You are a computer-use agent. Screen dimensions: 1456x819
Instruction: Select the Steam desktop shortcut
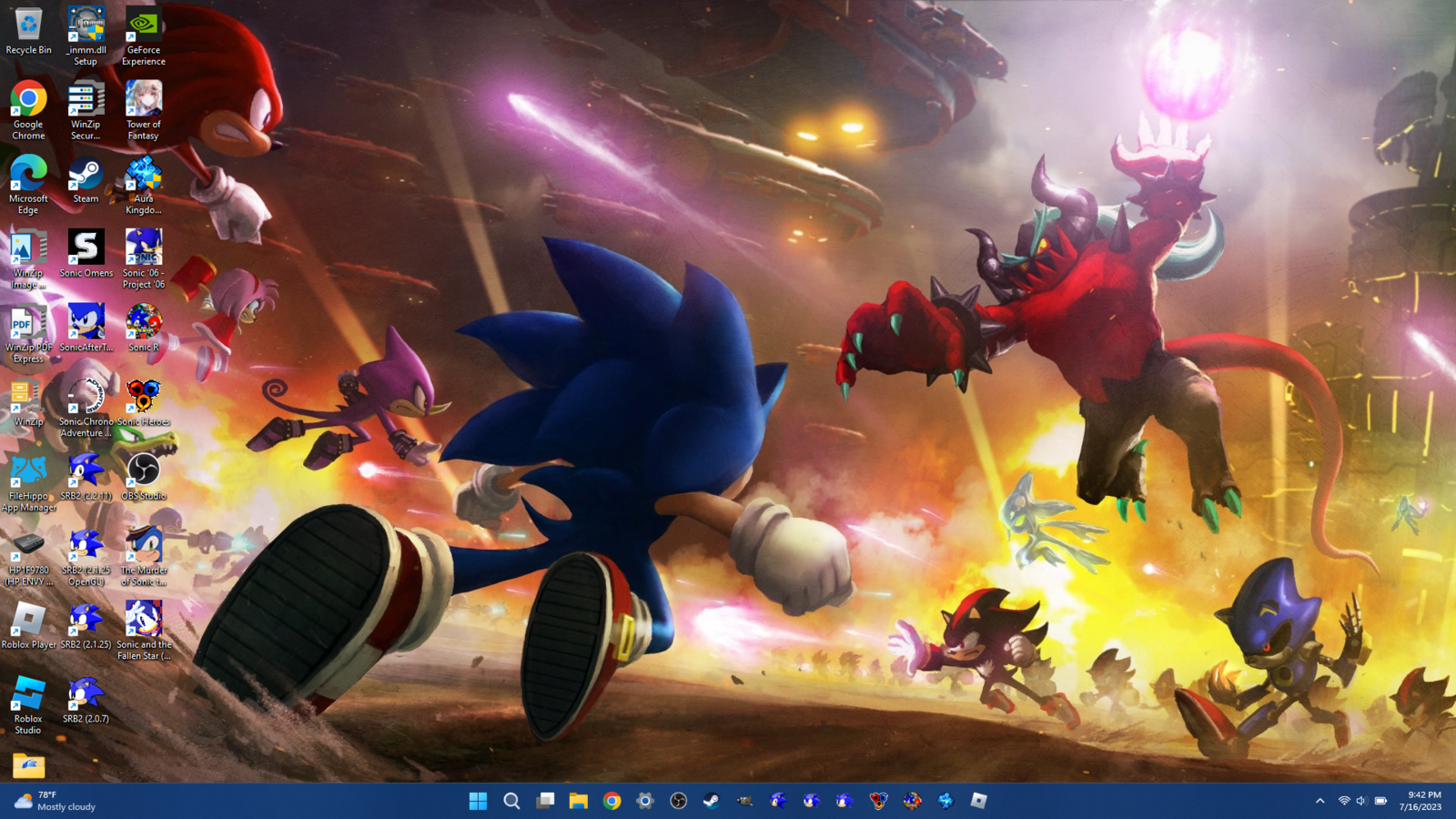tap(86, 180)
